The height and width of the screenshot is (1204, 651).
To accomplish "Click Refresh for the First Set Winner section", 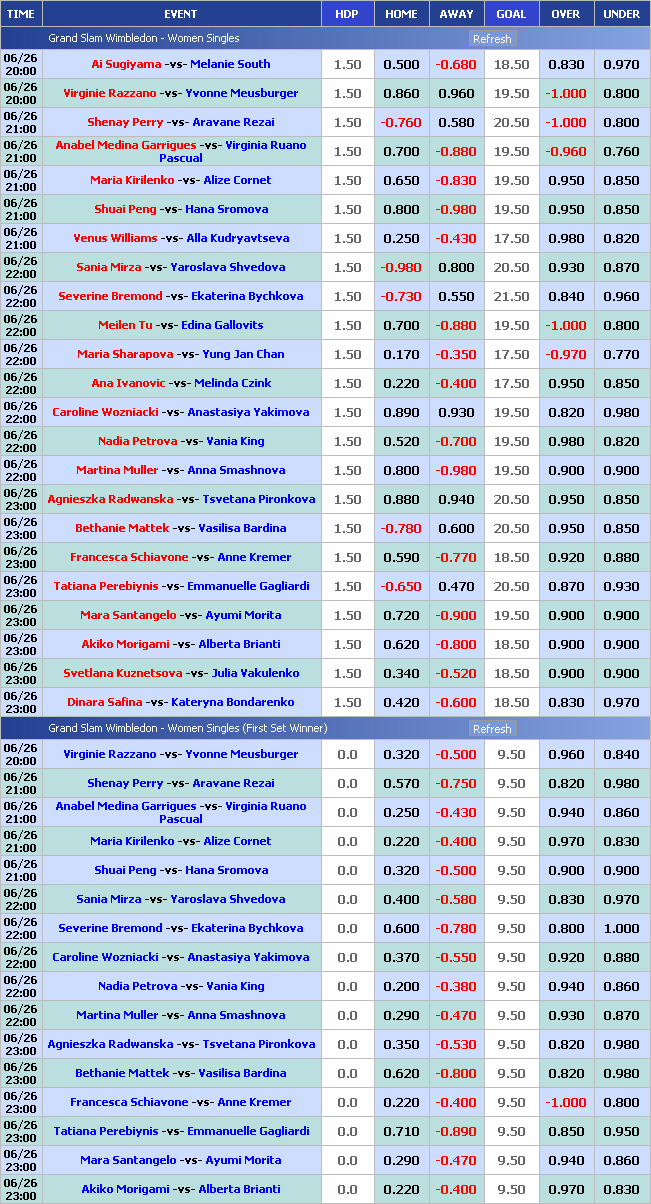I will coord(491,729).
